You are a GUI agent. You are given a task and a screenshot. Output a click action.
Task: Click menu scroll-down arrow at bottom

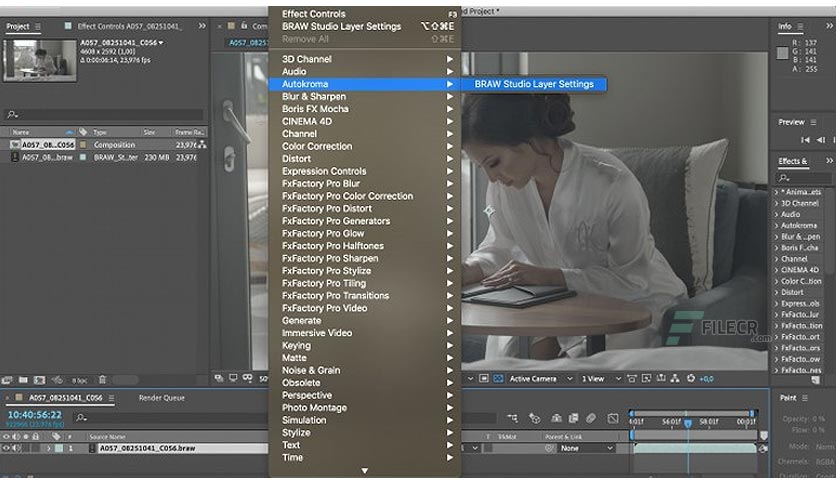point(365,471)
